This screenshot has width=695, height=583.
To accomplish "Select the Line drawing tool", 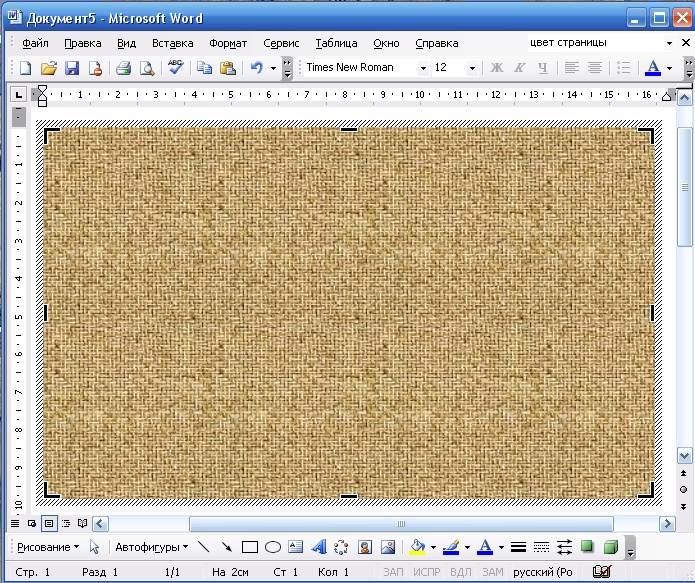I will coord(203,547).
